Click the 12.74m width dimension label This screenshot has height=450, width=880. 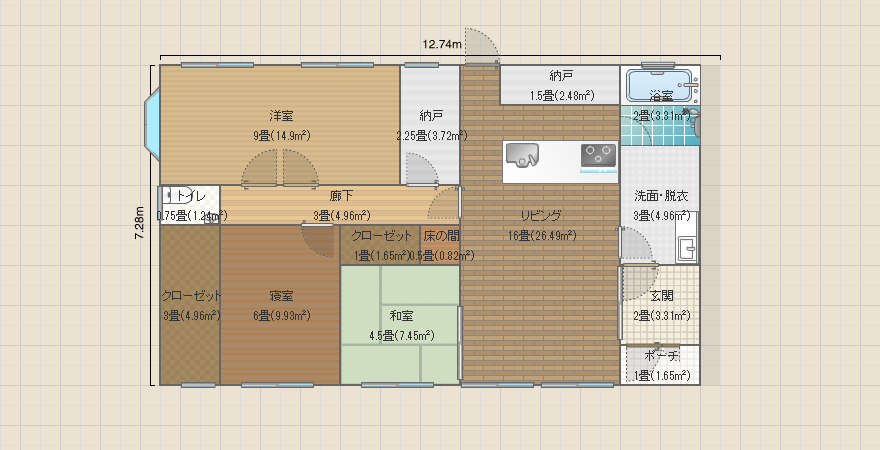(441, 44)
